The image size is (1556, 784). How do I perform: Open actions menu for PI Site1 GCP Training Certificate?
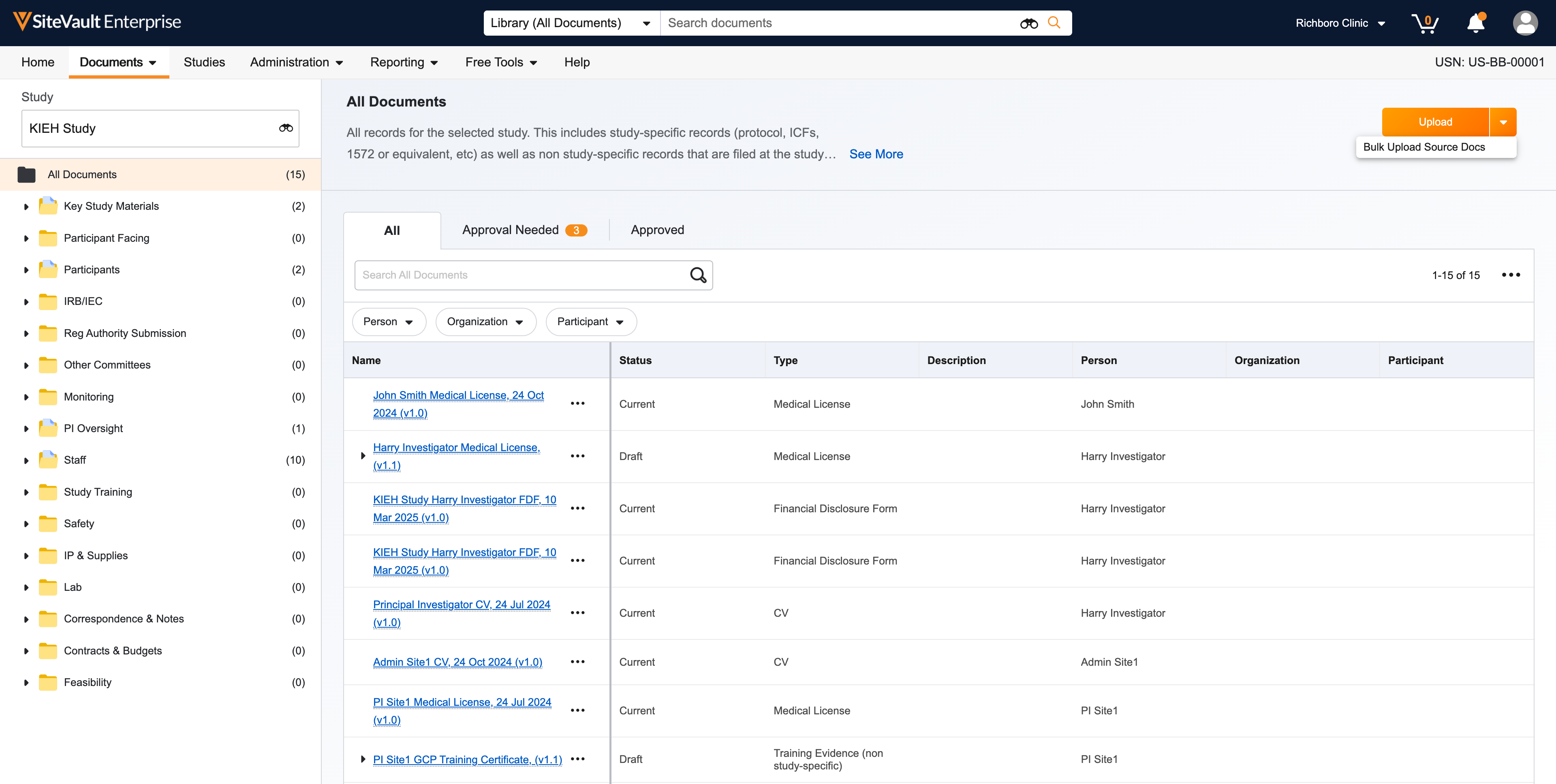click(x=577, y=758)
